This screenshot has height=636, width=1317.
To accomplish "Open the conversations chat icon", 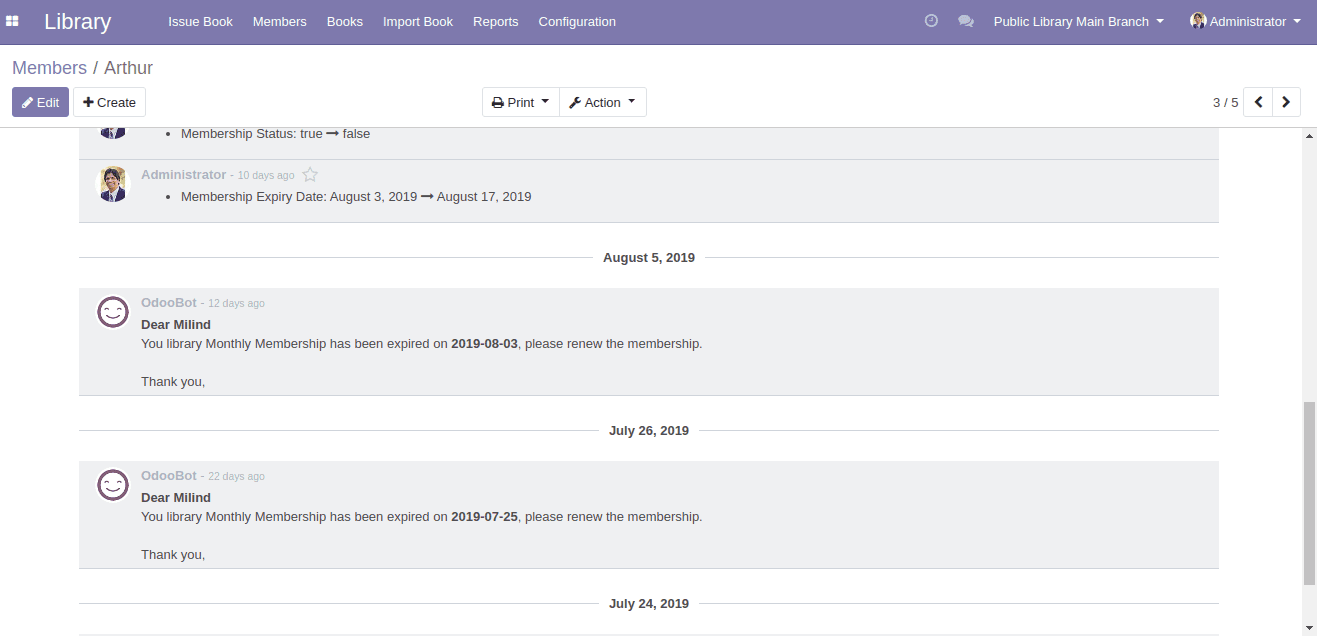I will click(x=966, y=21).
